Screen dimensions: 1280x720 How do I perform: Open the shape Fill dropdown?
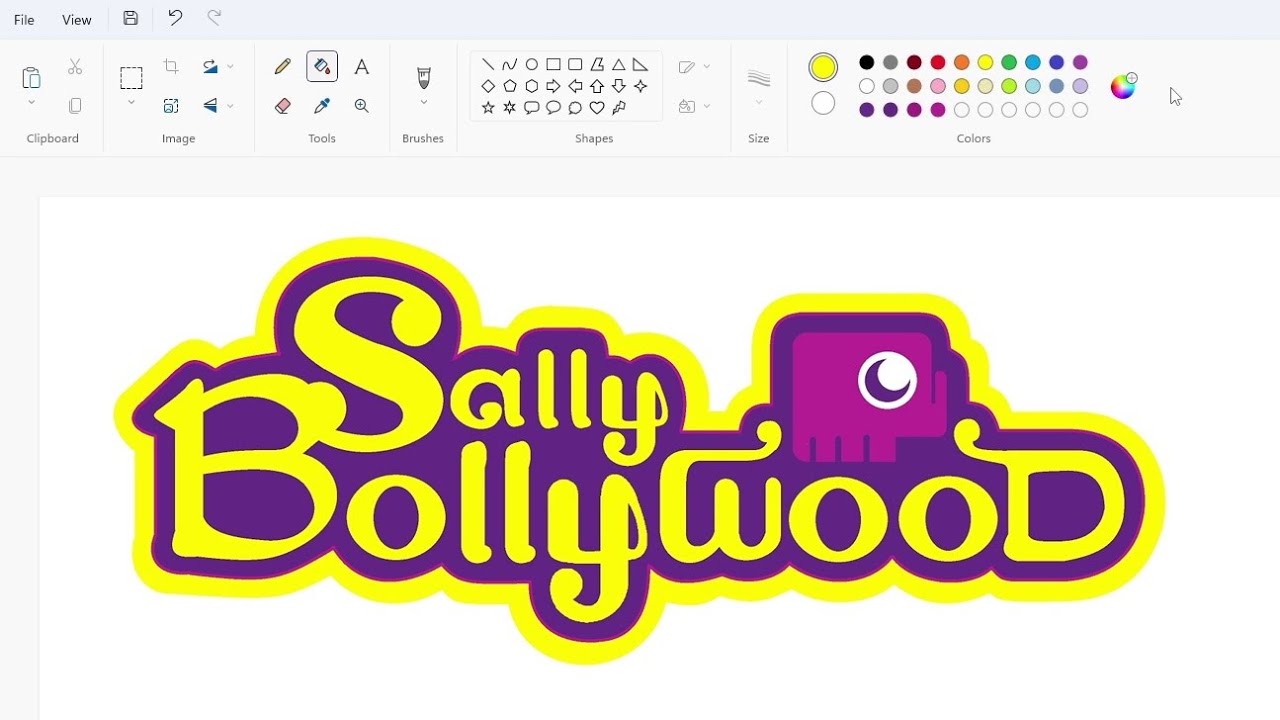tap(694, 106)
